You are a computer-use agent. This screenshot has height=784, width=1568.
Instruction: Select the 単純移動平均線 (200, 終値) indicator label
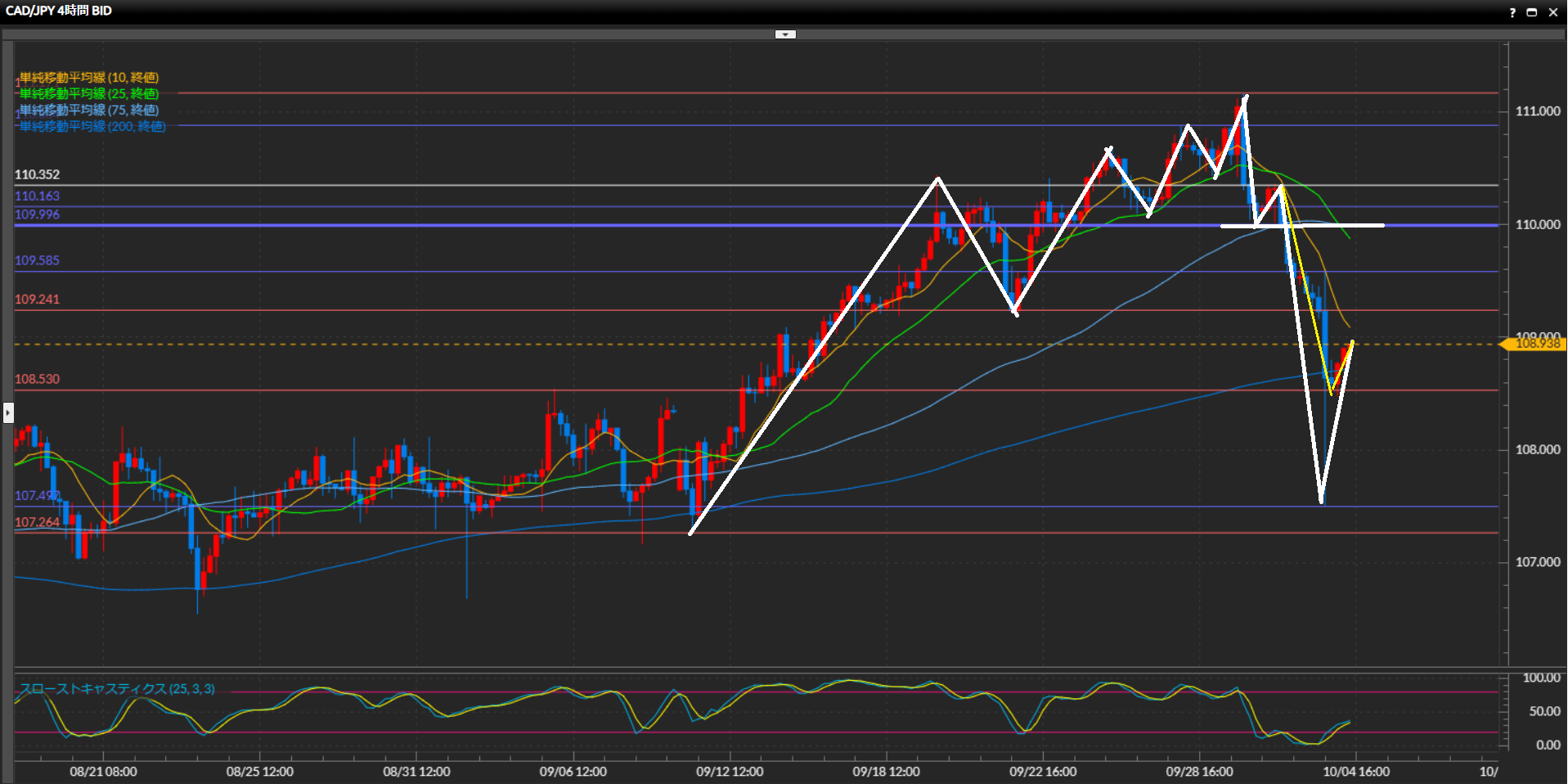click(x=92, y=127)
